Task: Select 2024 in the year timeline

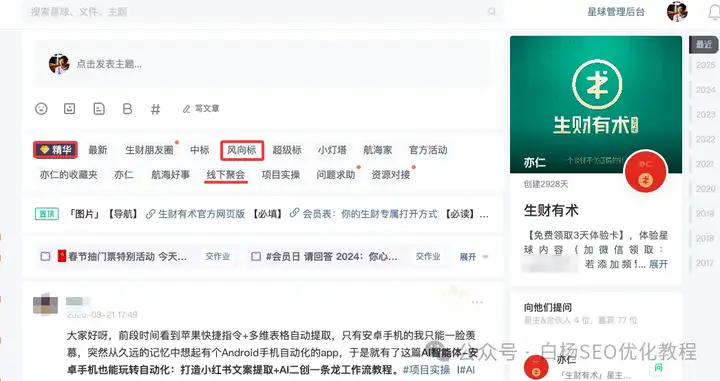Action: point(705,90)
